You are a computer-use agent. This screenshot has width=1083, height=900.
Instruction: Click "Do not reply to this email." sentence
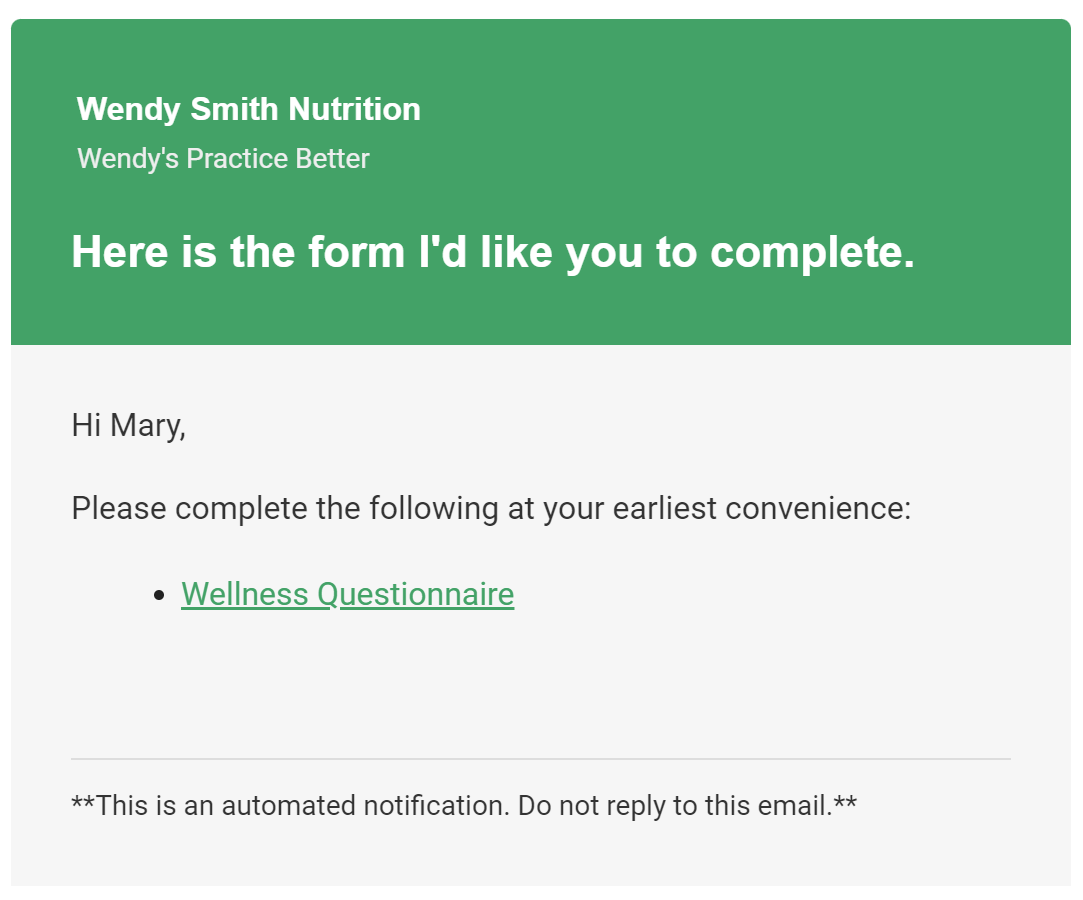coord(675,806)
